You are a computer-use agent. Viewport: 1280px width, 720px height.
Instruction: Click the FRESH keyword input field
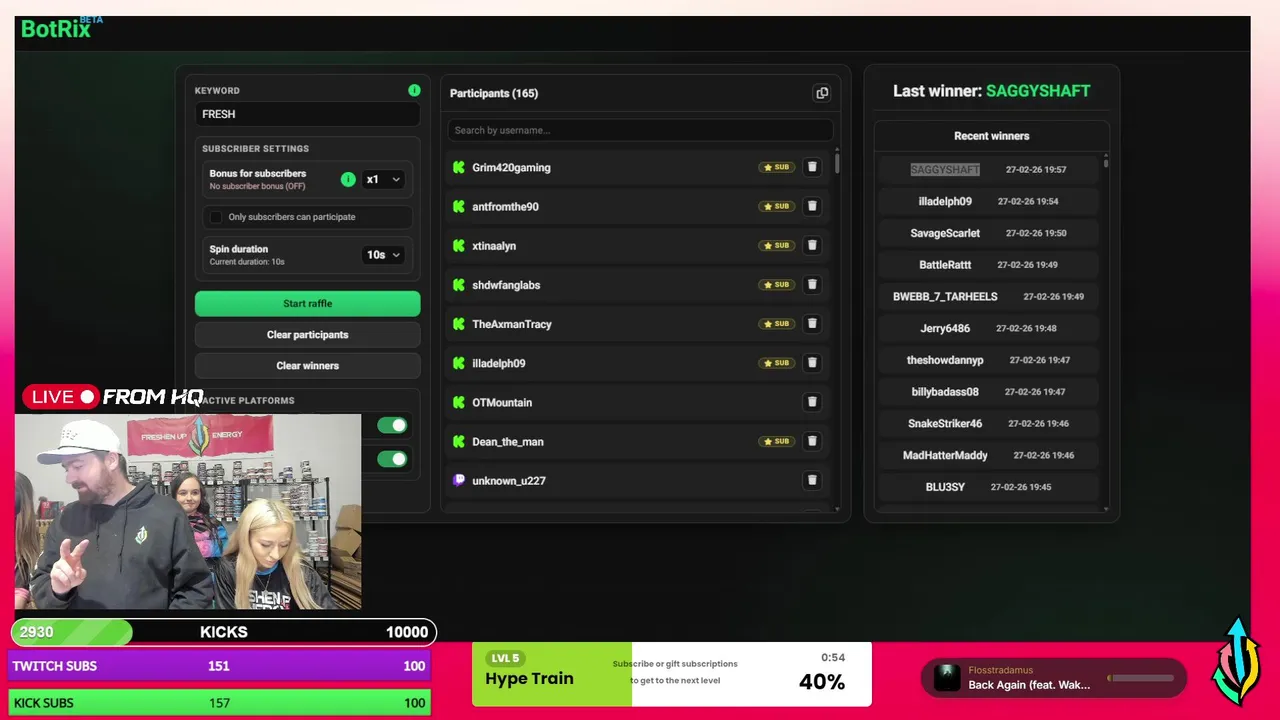tap(307, 114)
